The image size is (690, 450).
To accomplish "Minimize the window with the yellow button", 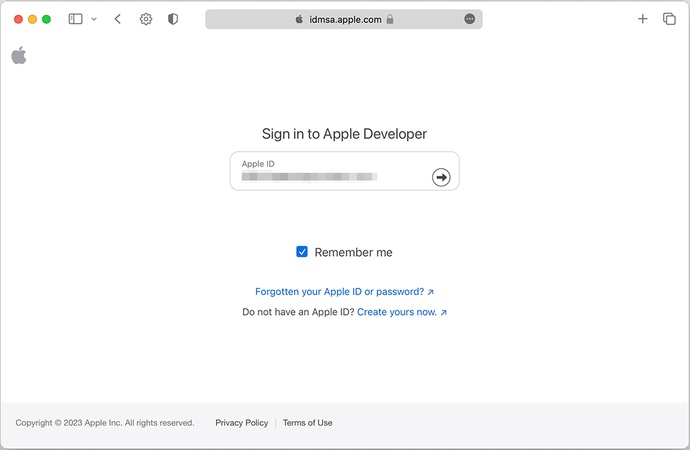I will click(x=33, y=19).
